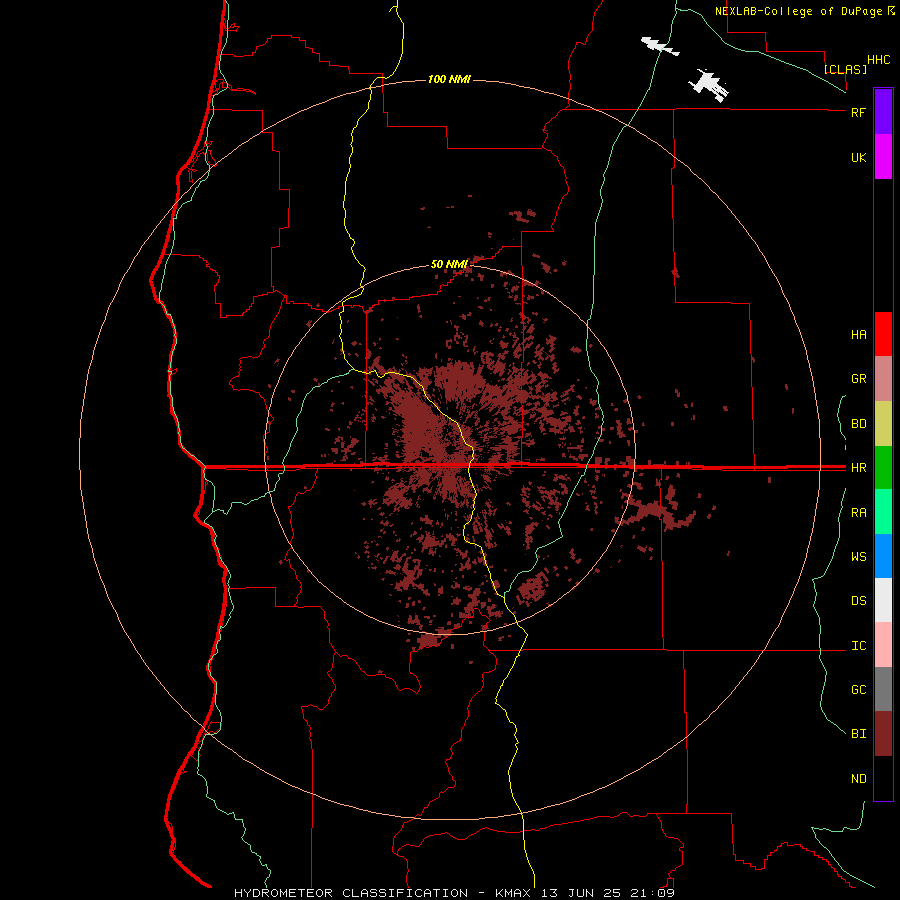Screen dimensions: 900x900
Task: Click the 'HR' legend label
Action: (858, 468)
